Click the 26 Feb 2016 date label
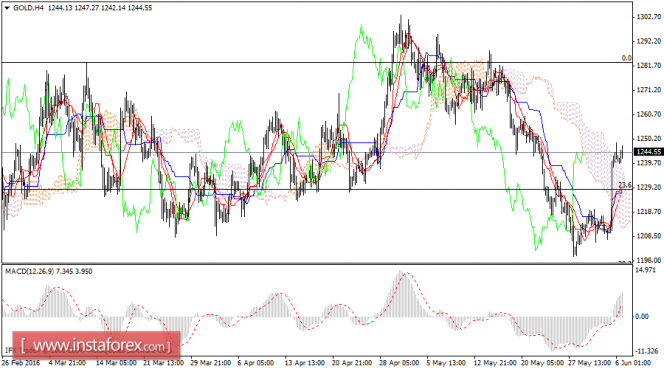664x369 pixels. point(21,363)
